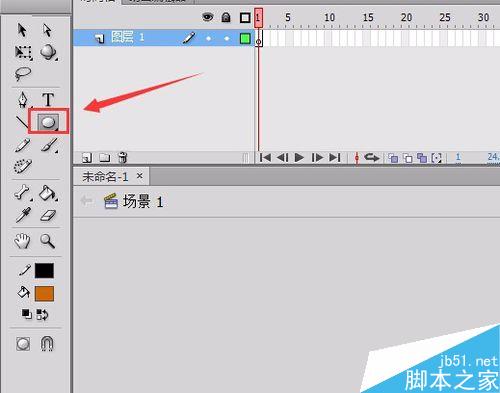Select the Free Transform tool
Viewport: 500px width, 393px height.
23,52
